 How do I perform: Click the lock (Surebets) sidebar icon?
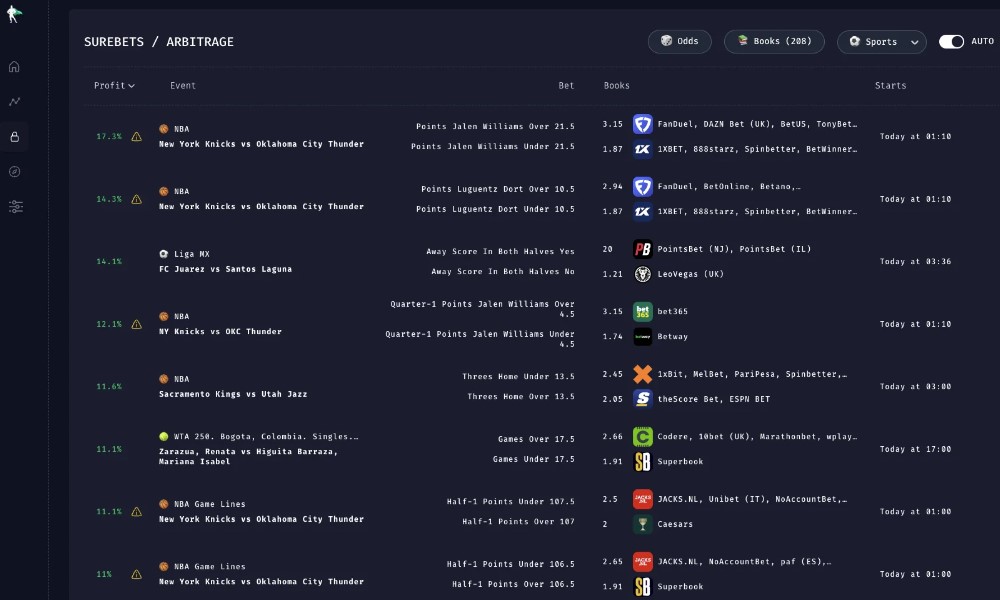pos(14,136)
